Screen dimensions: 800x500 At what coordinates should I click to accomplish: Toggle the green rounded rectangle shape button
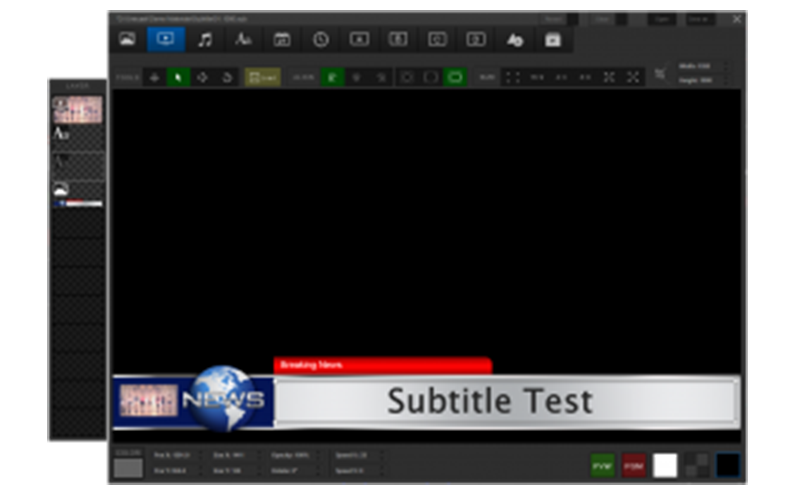[x=455, y=77]
